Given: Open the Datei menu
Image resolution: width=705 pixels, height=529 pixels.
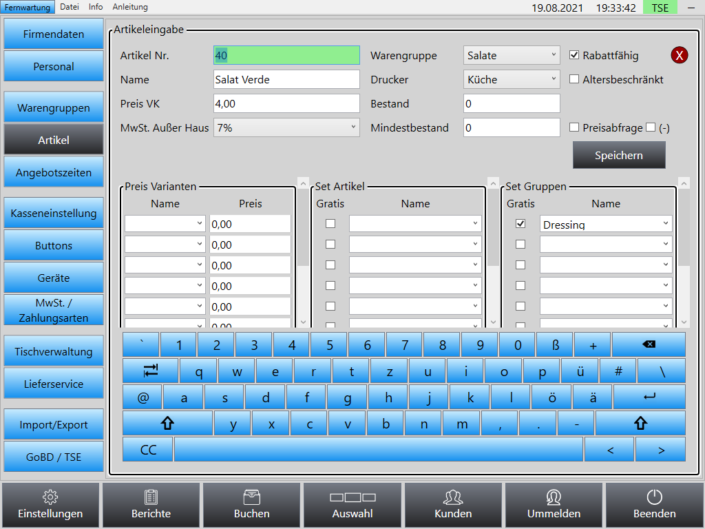Looking at the screenshot, I should point(69,7).
